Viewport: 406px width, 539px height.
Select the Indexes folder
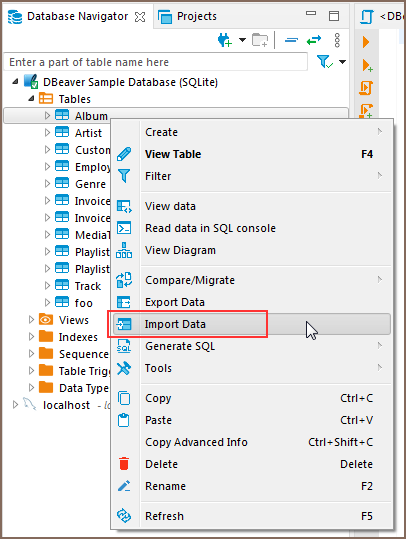pos(78,337)
